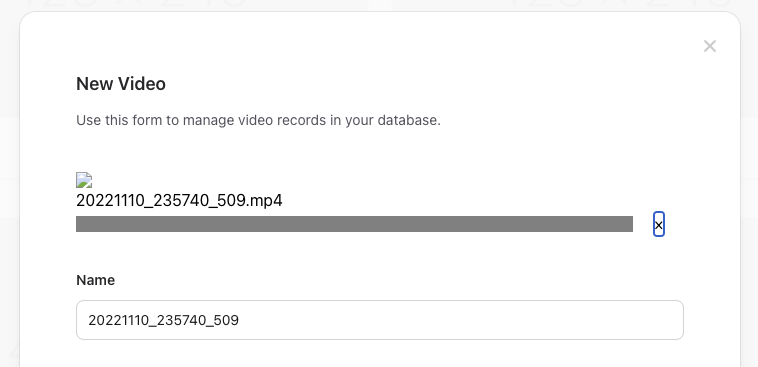Click the Name field label

(x=96, y=280)
